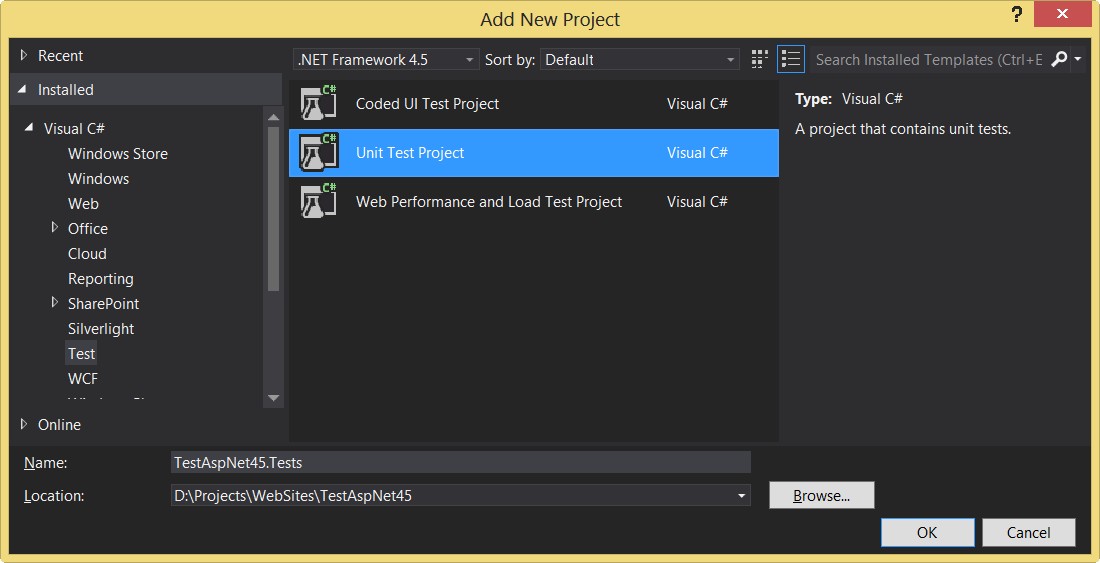Open the help question mark button

pos(1017,15)
